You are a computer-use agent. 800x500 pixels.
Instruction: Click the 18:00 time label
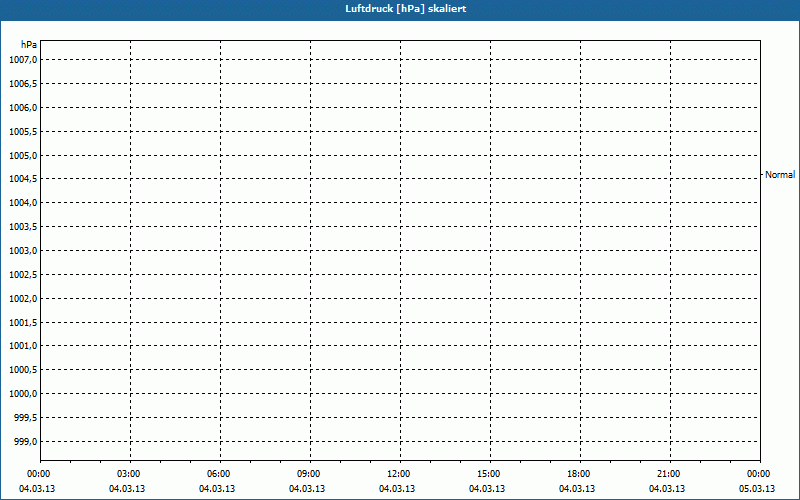tap(578, 474)
